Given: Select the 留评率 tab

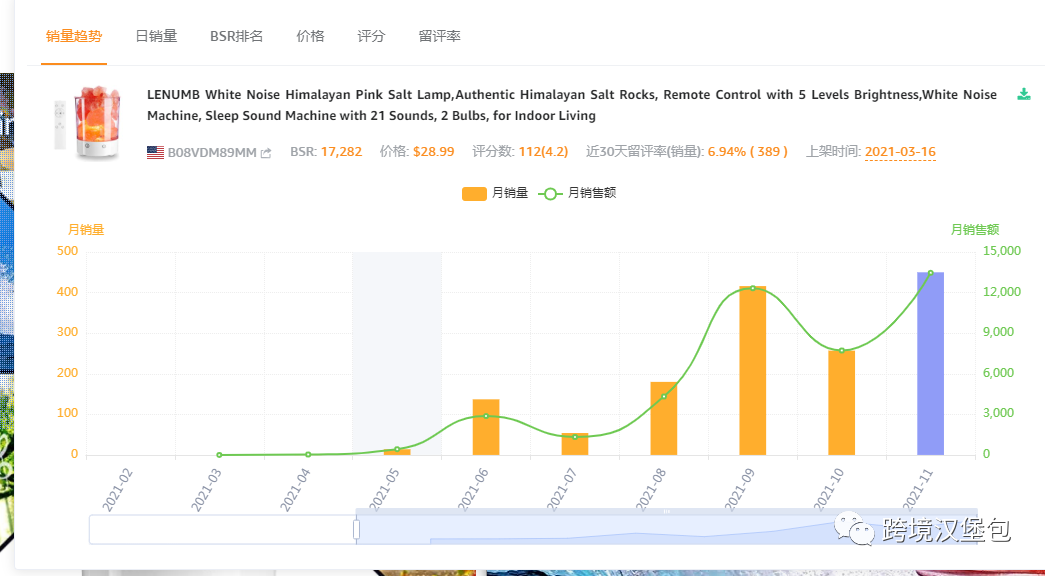Looking at the screenshot, I should [x=439, y=36].
